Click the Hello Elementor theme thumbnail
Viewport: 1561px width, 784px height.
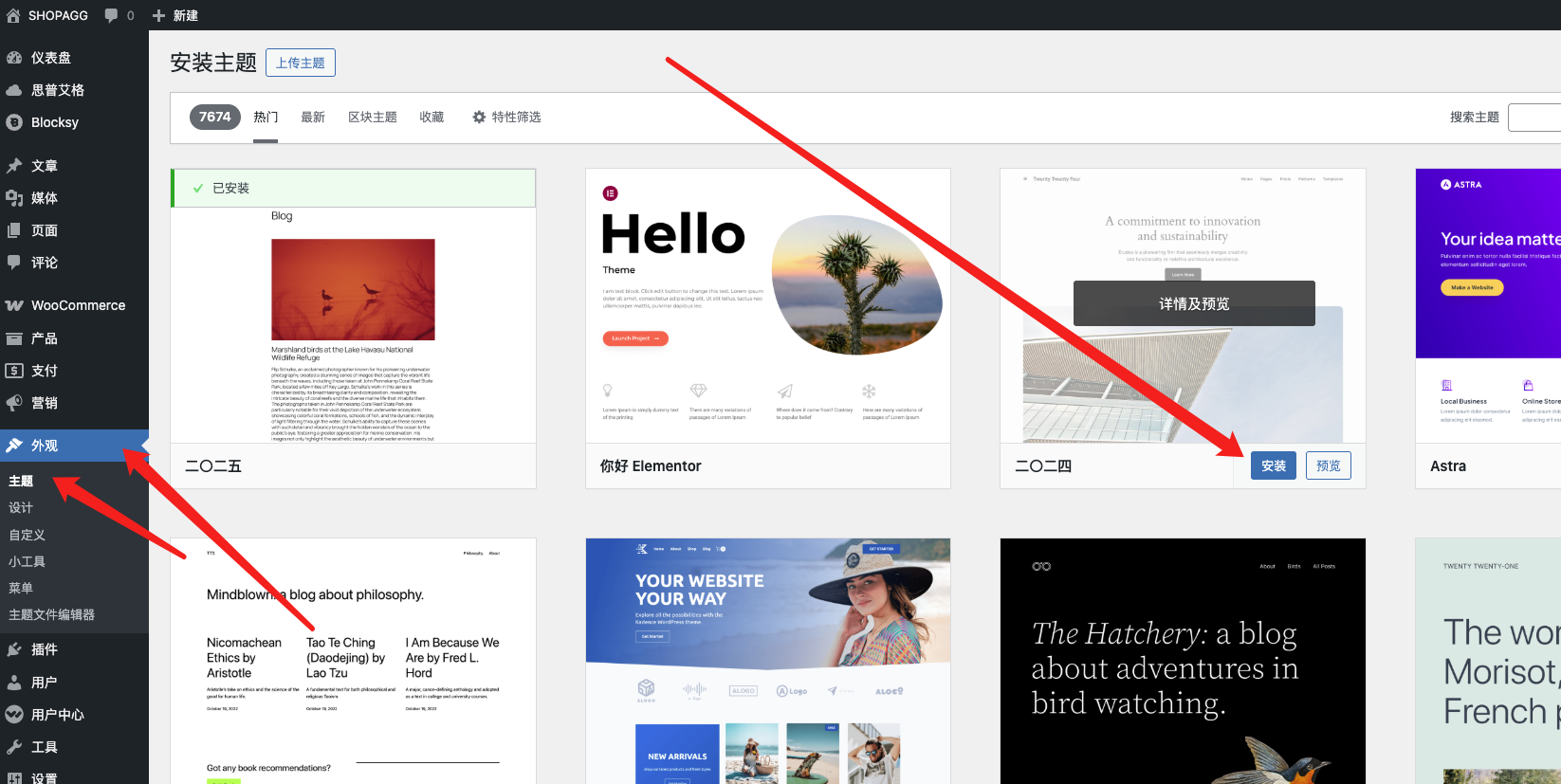pos(767,305)
